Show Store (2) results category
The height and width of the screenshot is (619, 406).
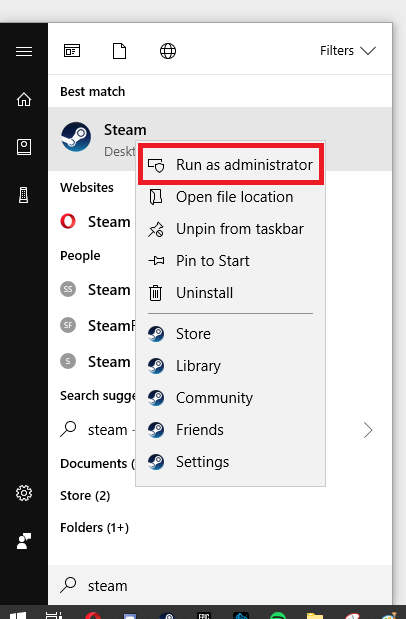point(85,495)
